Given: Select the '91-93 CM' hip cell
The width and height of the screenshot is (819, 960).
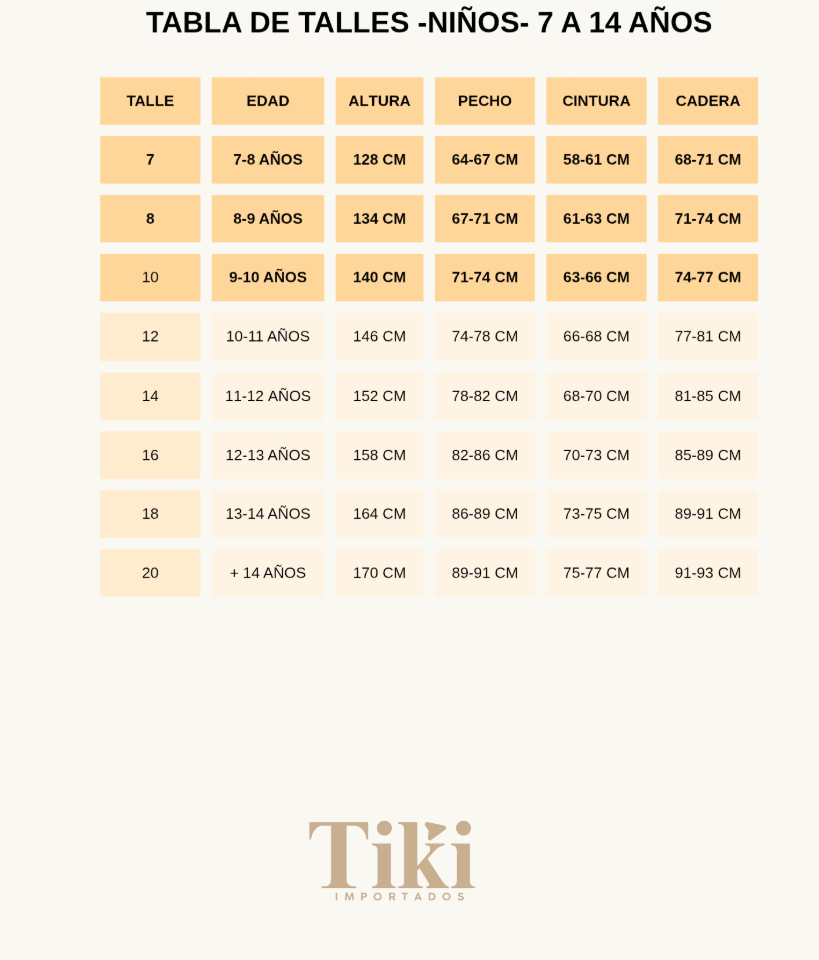Looking at the screenshot, I should pyautogui.click(x=708, y=573).
